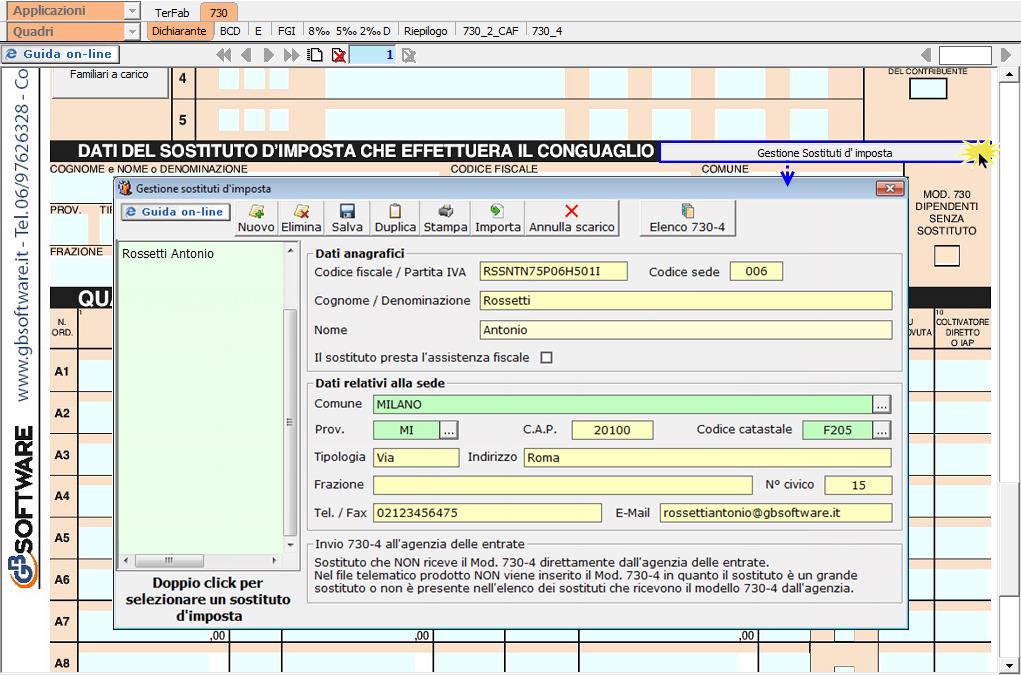Click Annulla scarico red X
This screenshot has height=675, width=1021.
coord(572,218)
